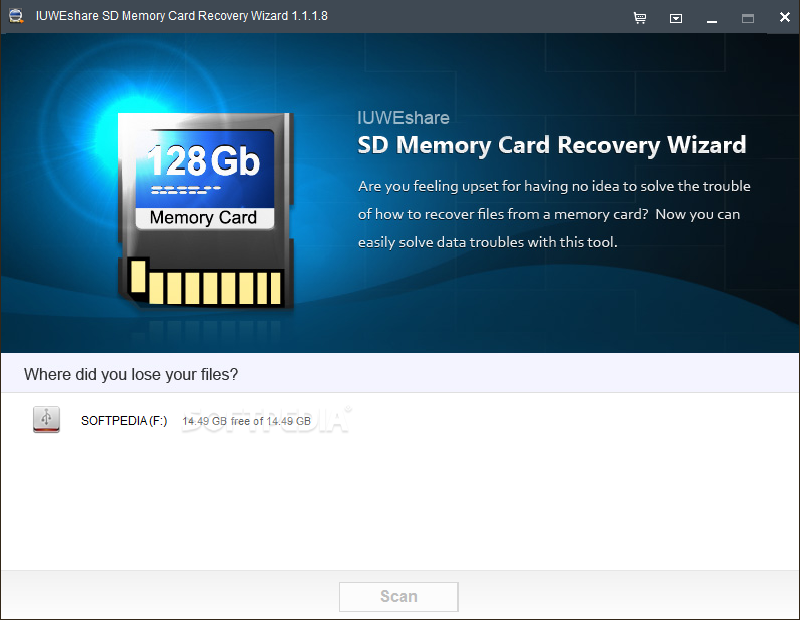This screenshot has width=800, height=620.
Task: Open the shopping cart purchase icon
Action: pos(639,18)
